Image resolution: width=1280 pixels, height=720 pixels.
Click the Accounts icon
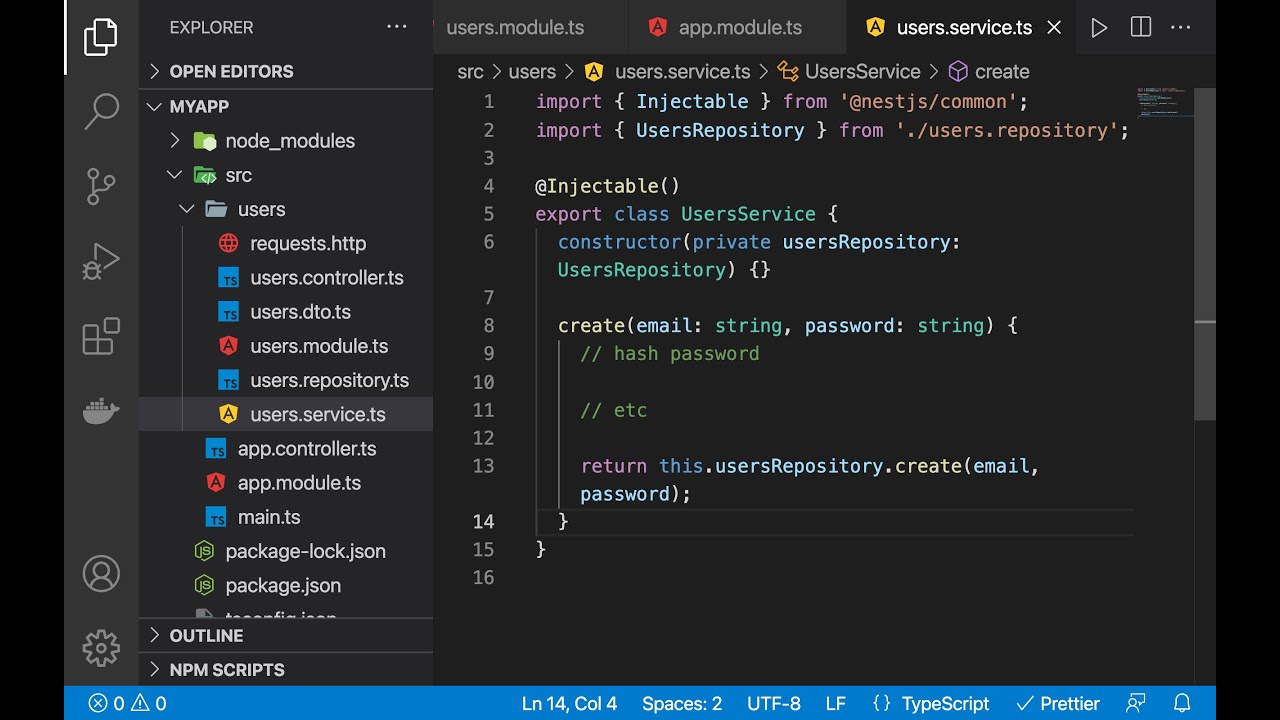(101, 574)
